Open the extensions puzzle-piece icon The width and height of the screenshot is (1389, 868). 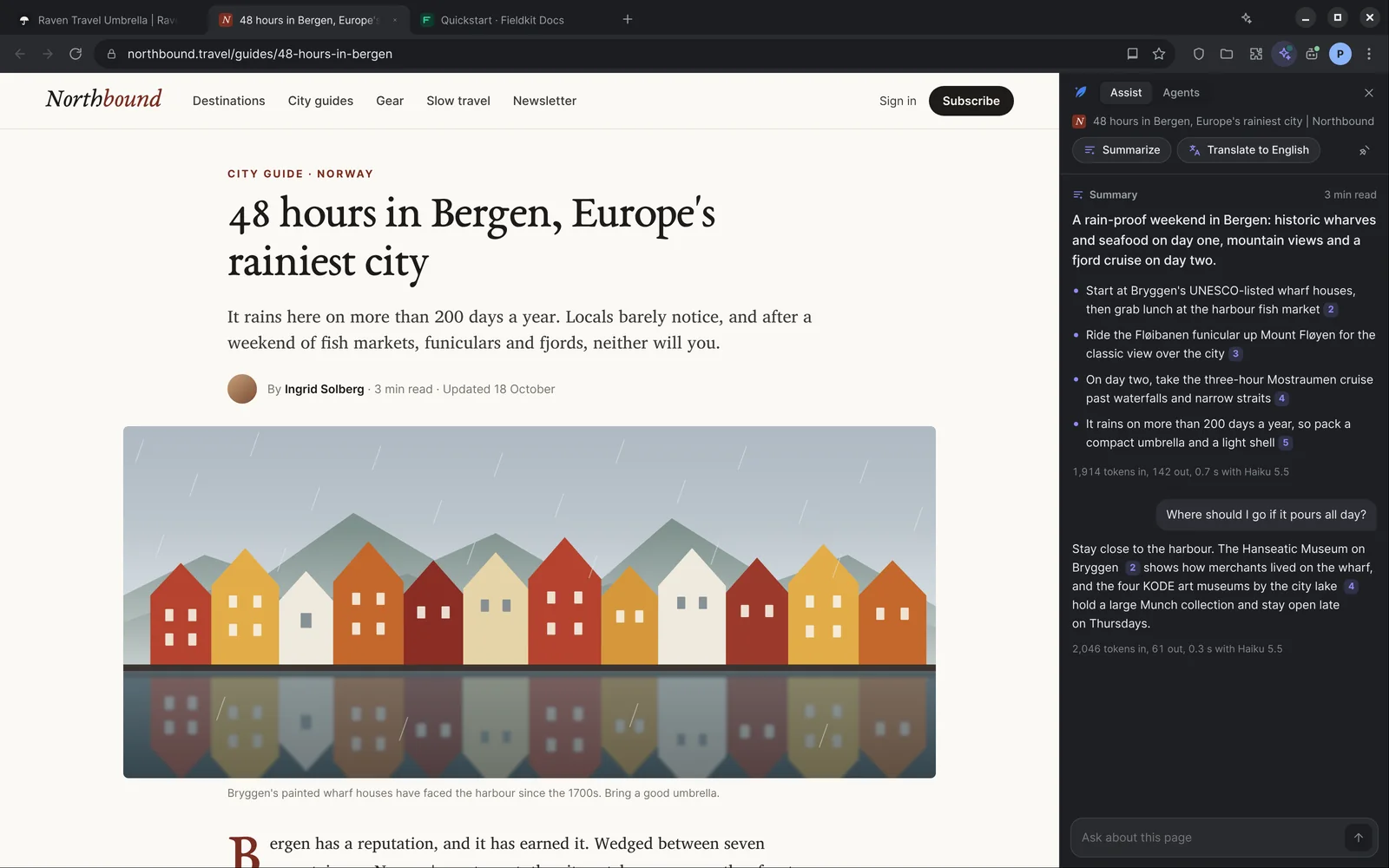pyautogui.click(x=1256, y=54)
